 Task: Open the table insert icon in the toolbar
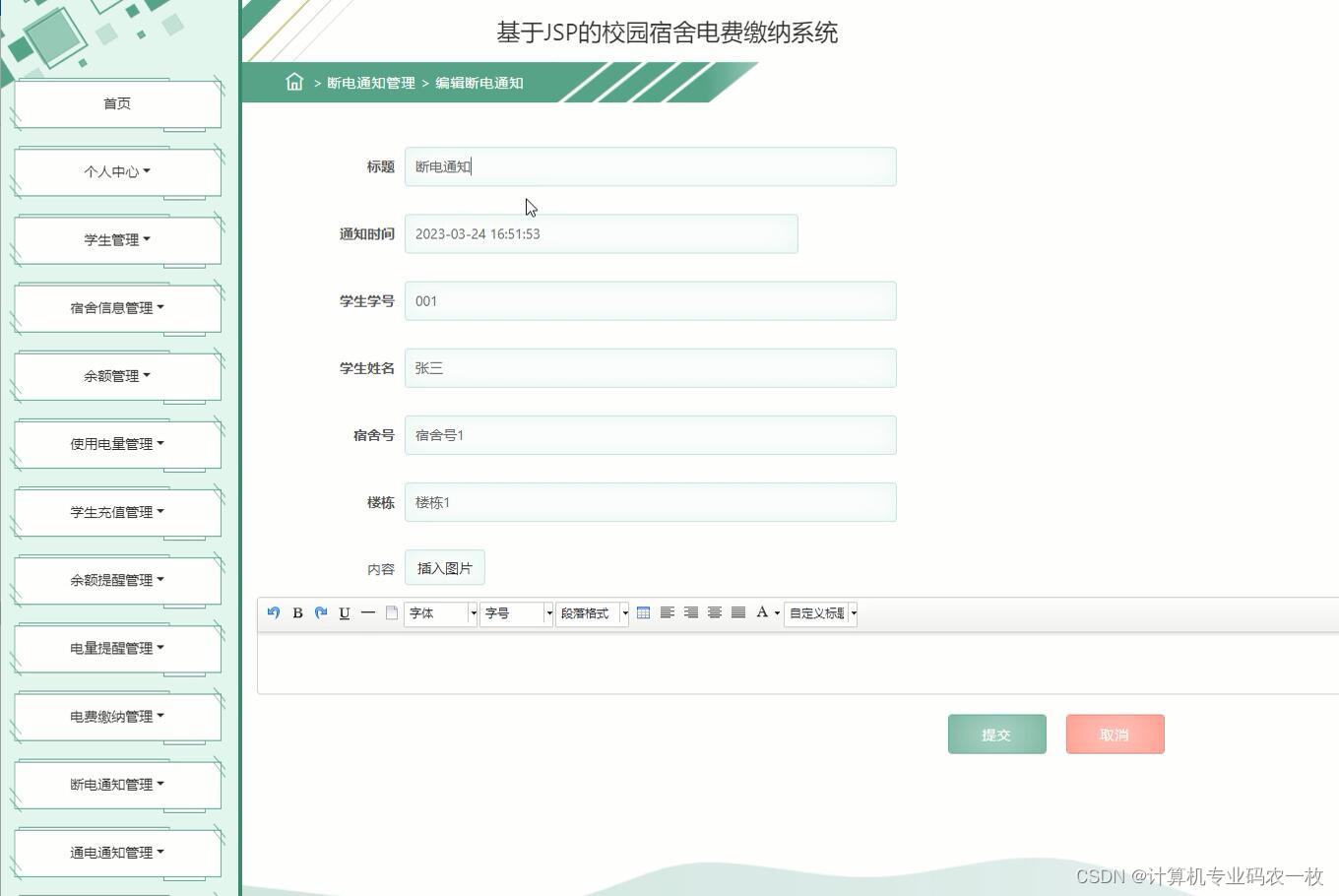[643, 612]
